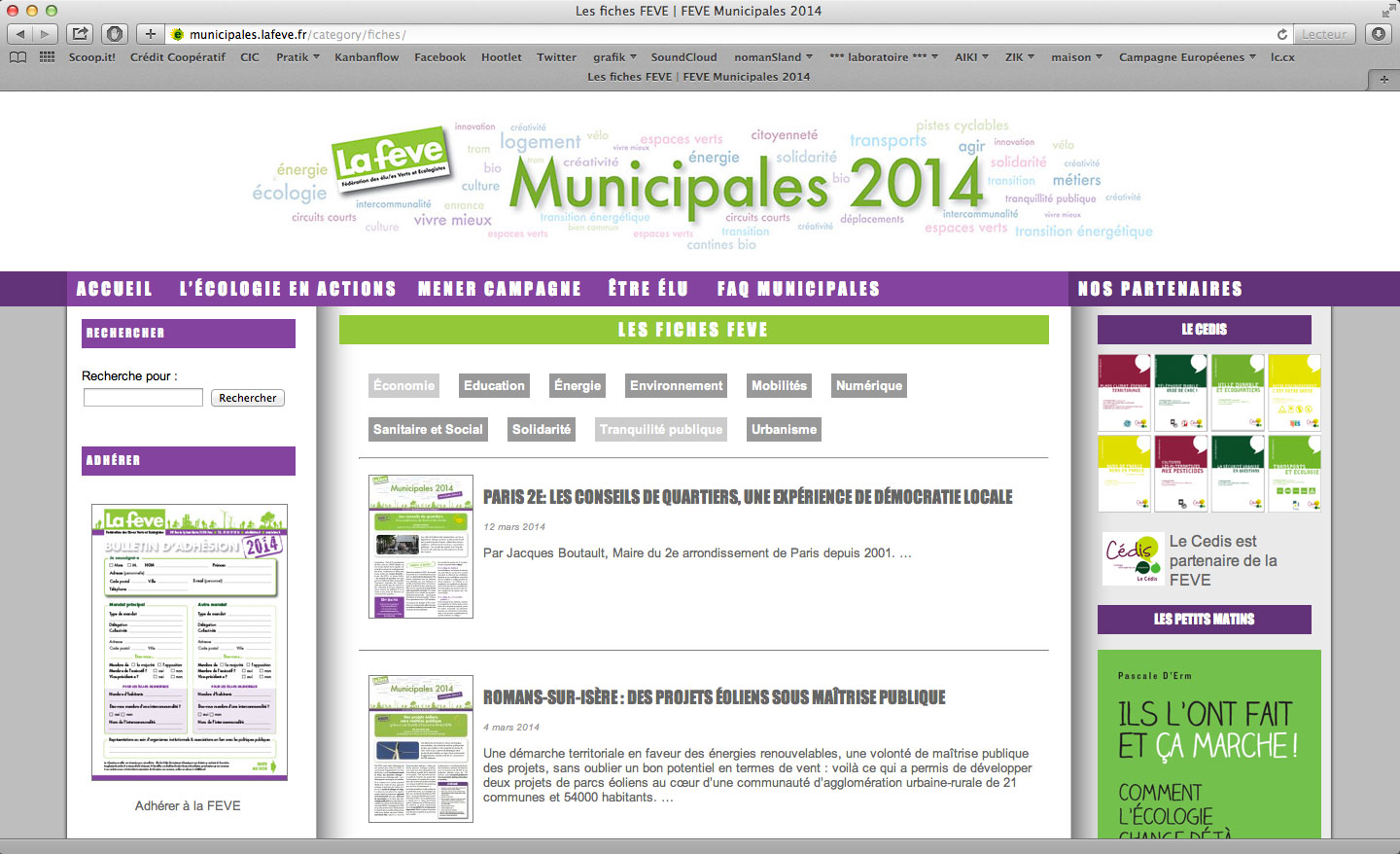Show the Top Sites grid icon
Image resolution: width=1400 pixels, height=854 pixels.
pyautogui.click(x=47, y=57)
